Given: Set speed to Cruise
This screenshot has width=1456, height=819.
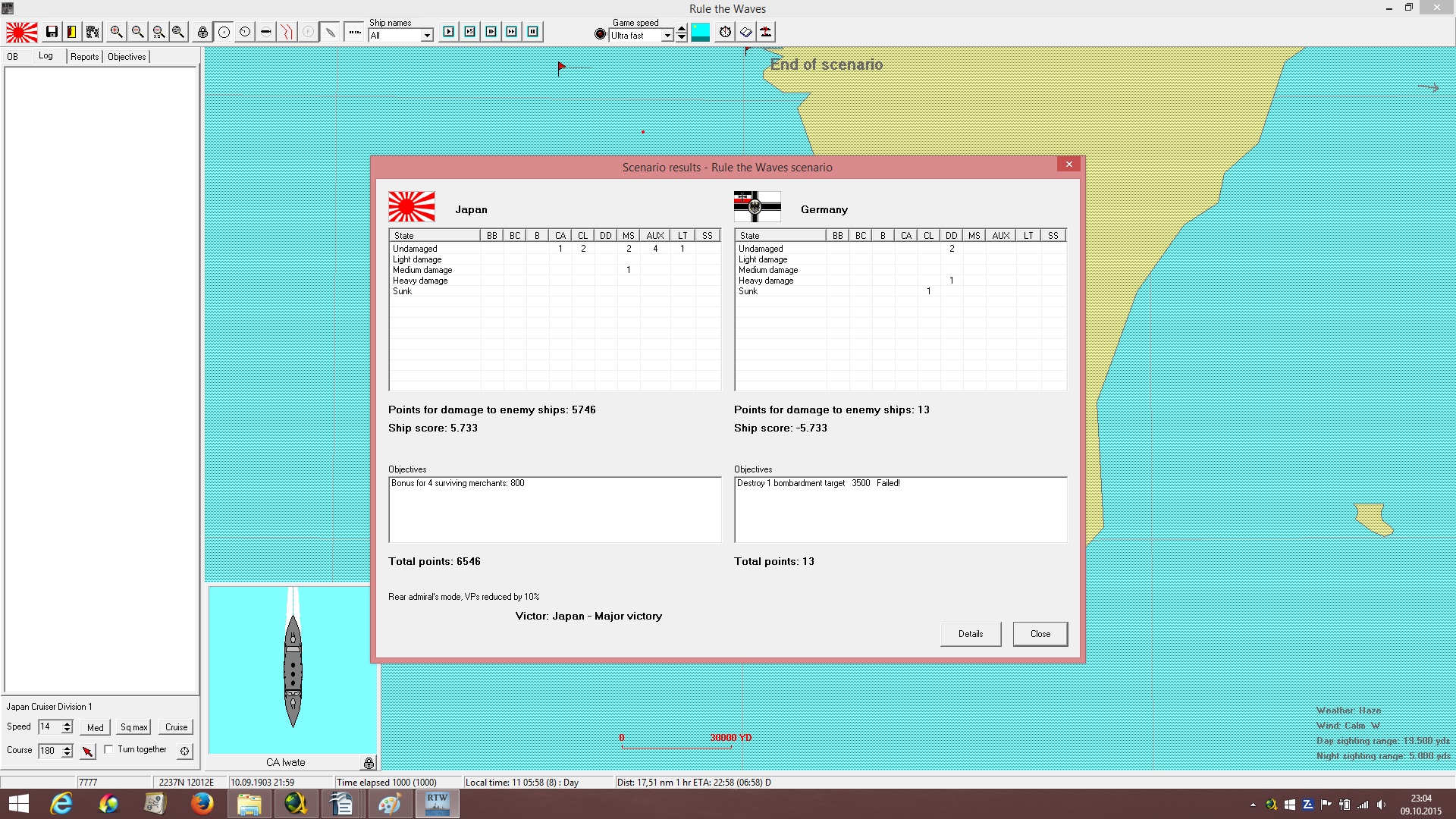Looking at the screenshot, I should coord(176,727).
